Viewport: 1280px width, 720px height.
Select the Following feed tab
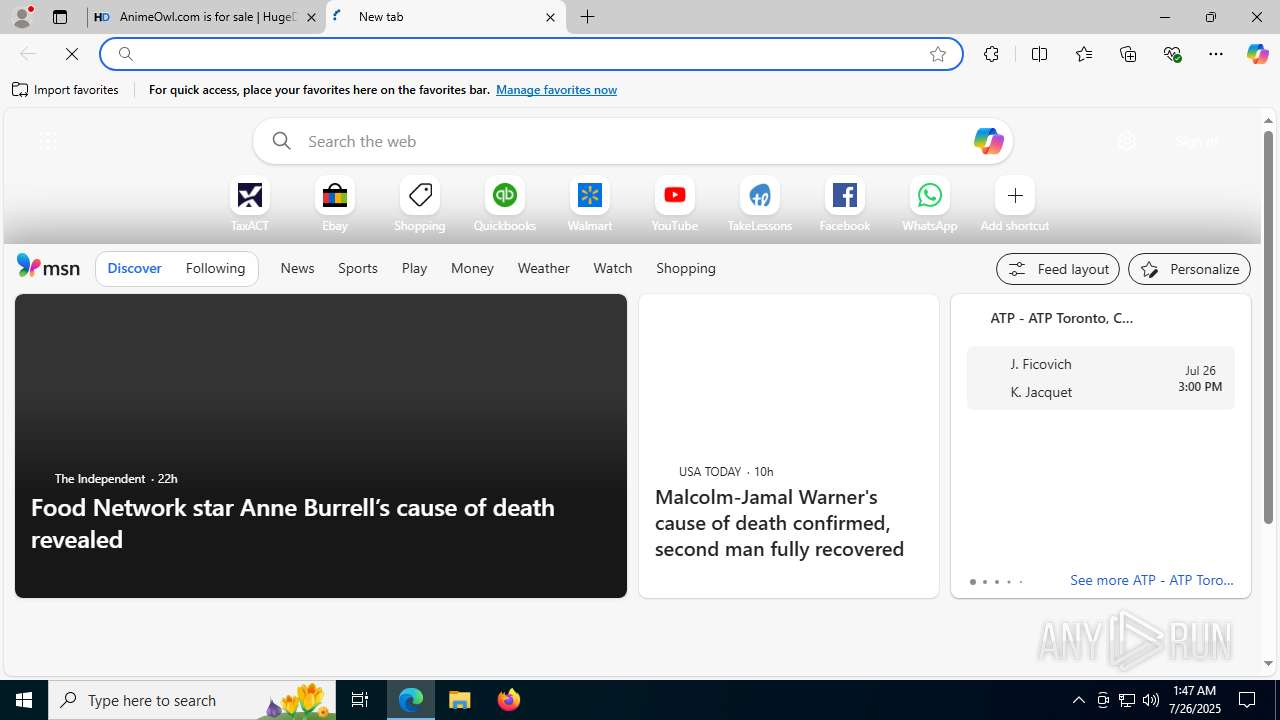(x=215, y=268)
